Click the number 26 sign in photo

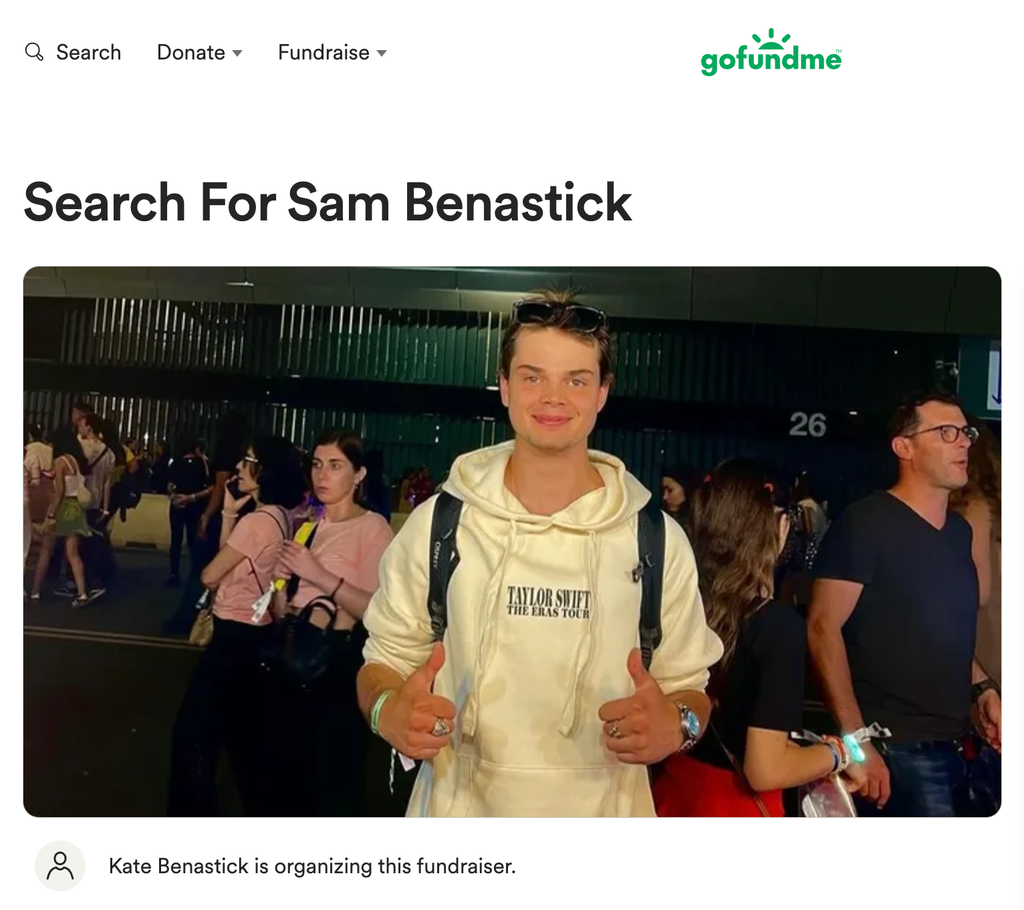click(x=807, y=425)
